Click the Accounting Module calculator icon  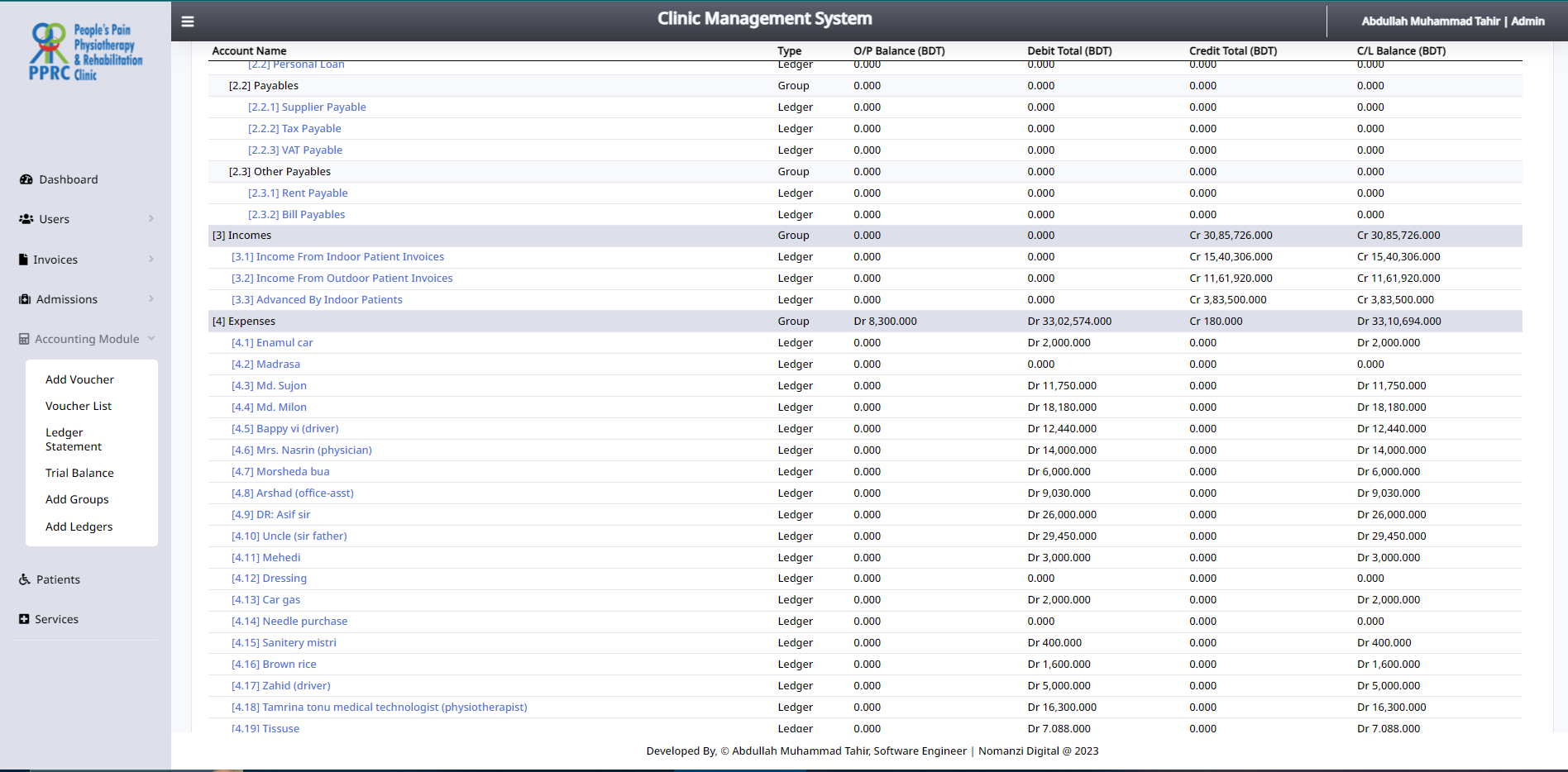pos(24,339)
